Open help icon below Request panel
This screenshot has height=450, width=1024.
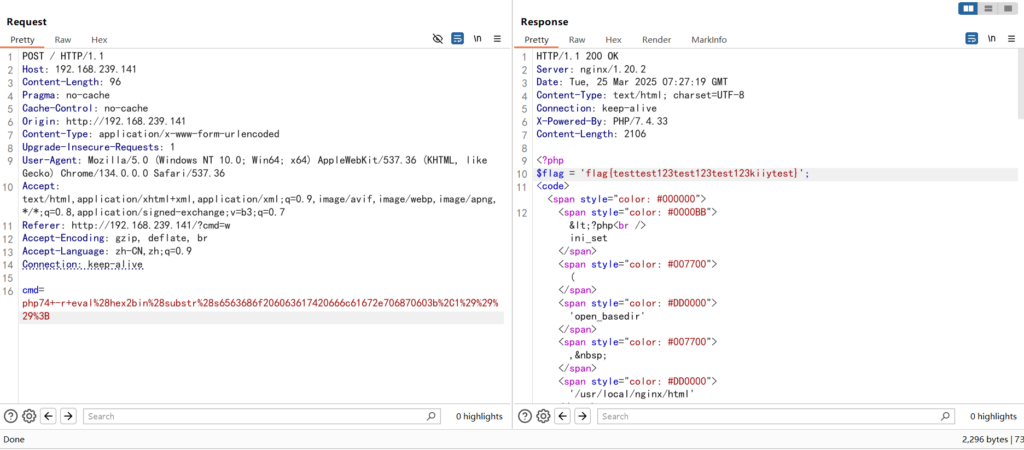pos(11,416)
